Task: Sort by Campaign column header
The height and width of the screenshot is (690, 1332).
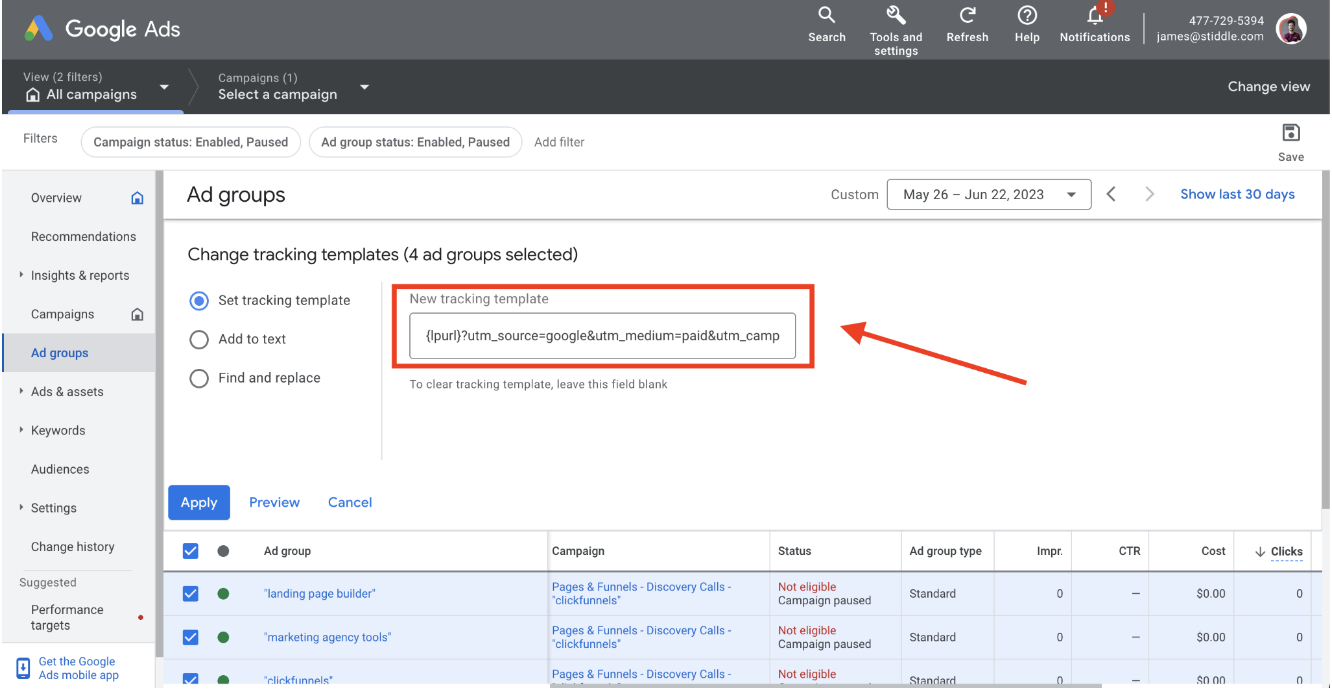Action: tap(578, 551)
